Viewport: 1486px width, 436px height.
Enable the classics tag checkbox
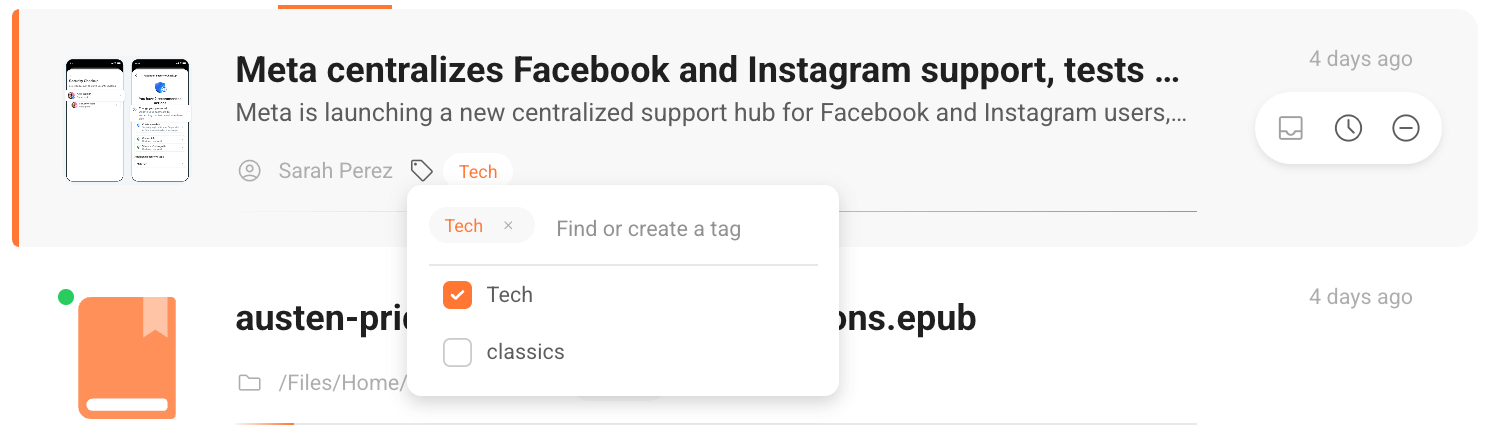click(x=457, y=352)
